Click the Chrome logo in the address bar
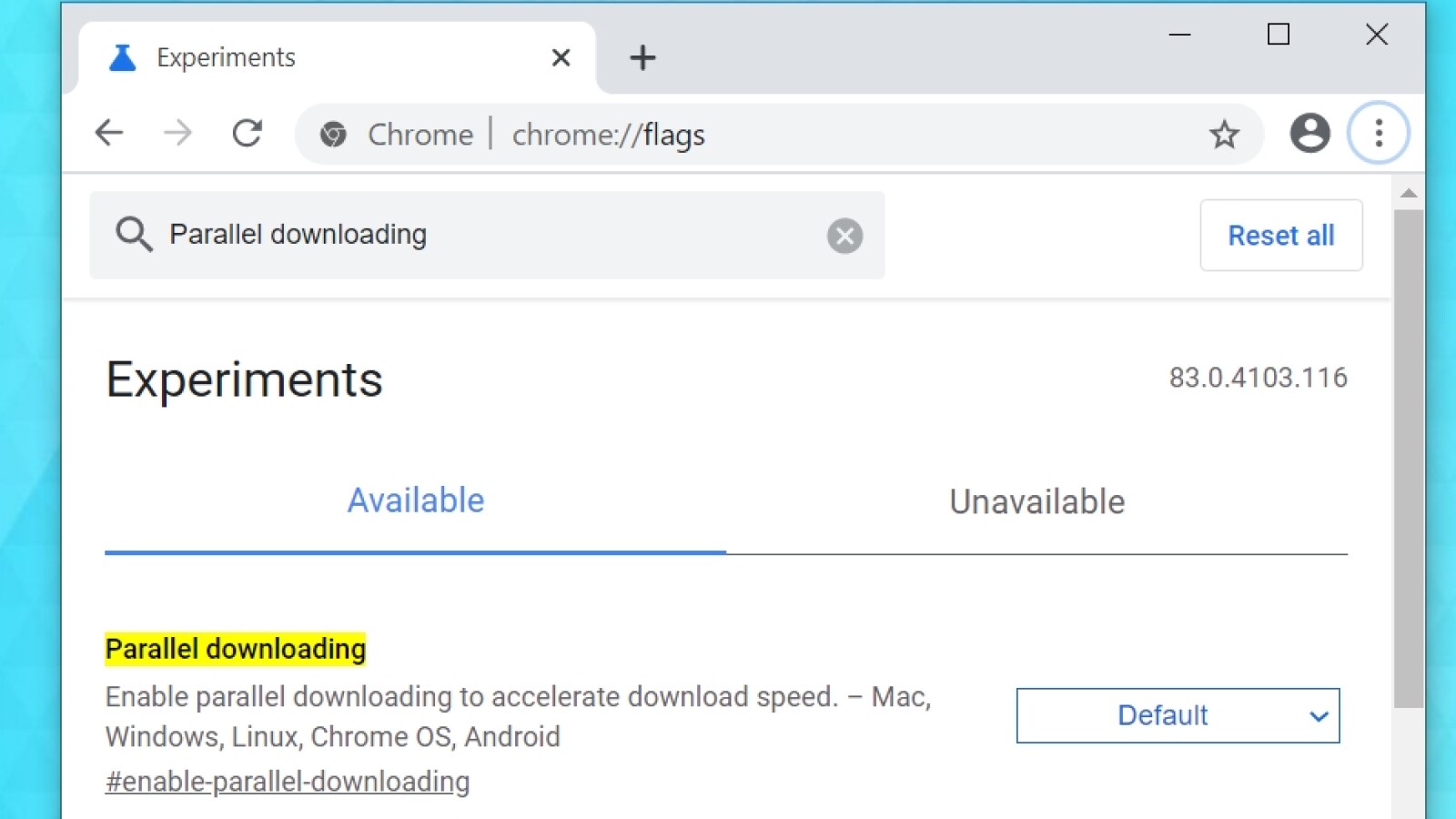The image size is (1456, 819). (x=333, y=134)
